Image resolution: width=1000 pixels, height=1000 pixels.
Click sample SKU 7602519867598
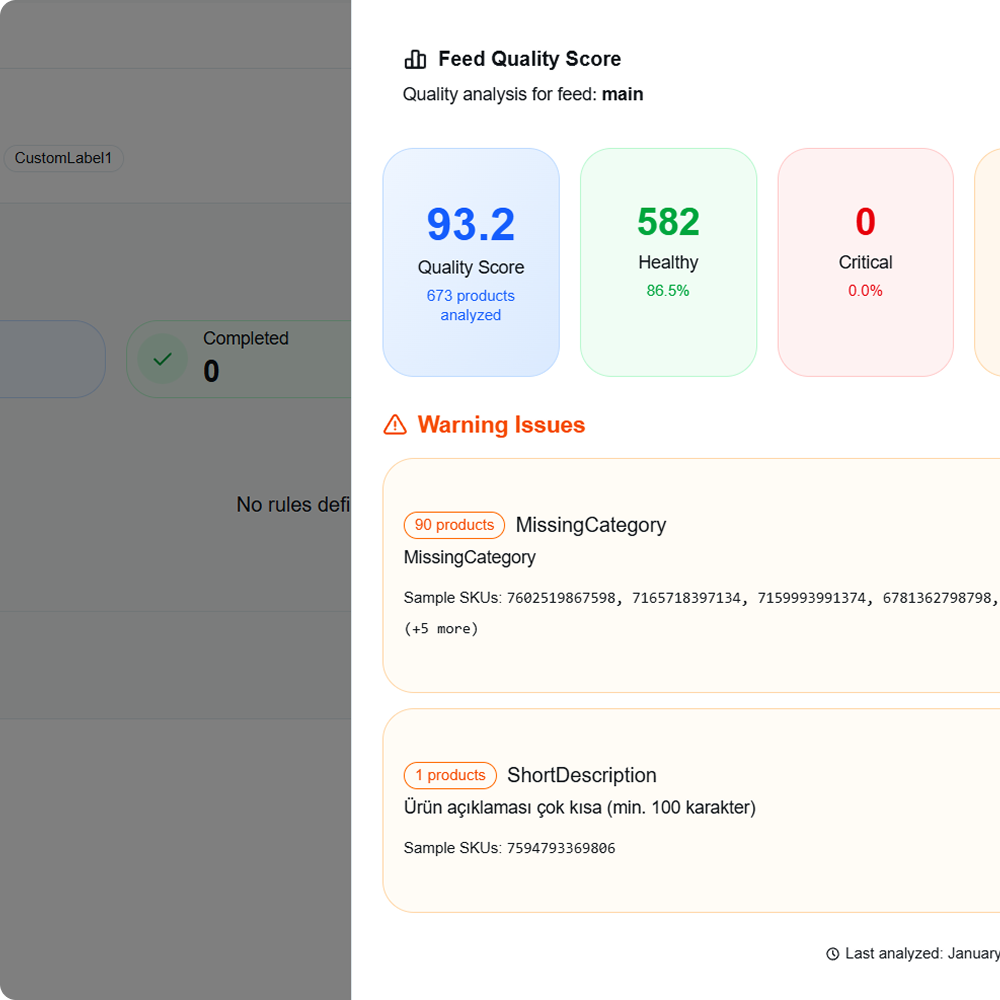coord(561,598)
